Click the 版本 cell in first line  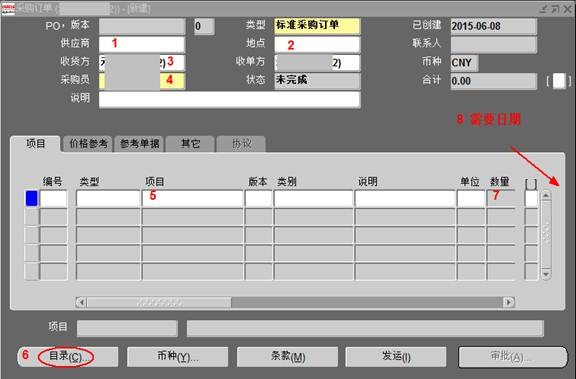point(259,198)
